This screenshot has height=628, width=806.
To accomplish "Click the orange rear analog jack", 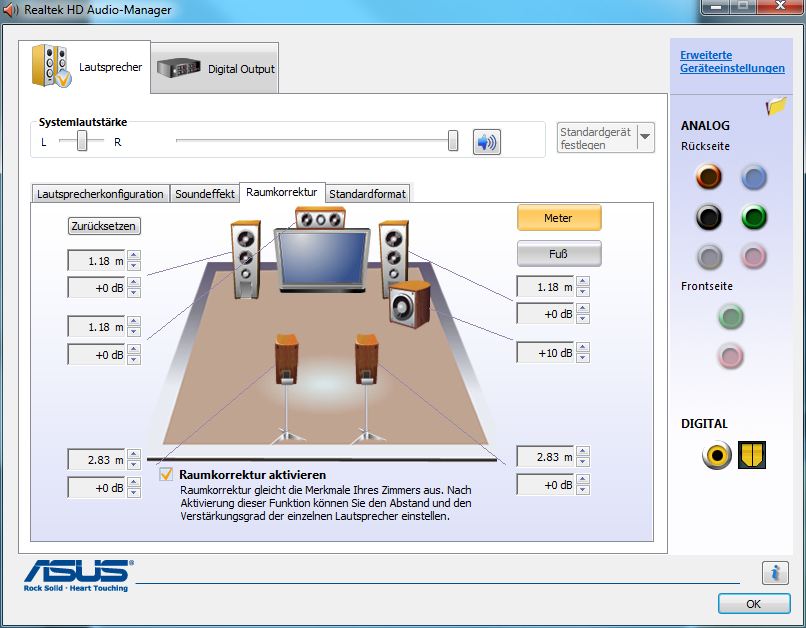I will coord(709,176).
